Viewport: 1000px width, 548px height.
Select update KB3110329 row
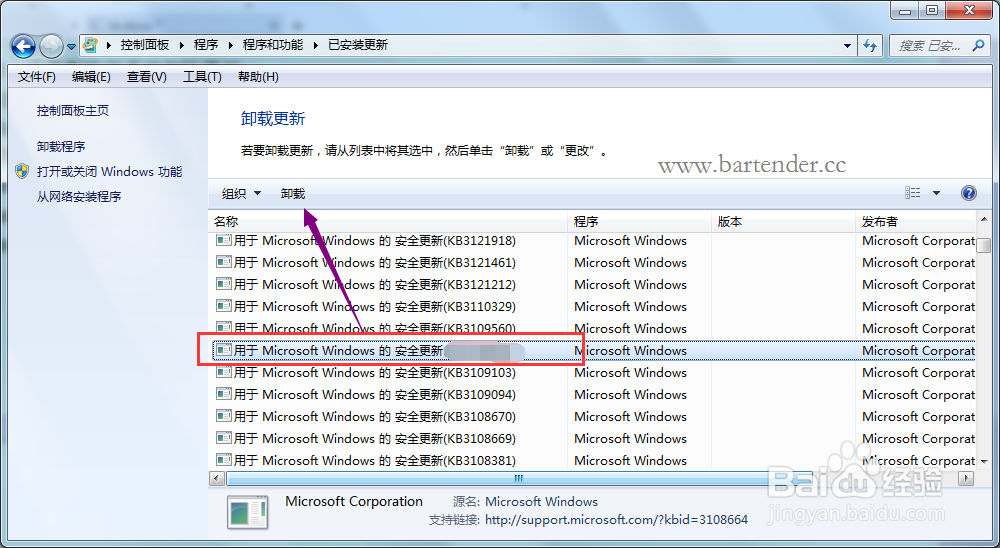[593, 307]
